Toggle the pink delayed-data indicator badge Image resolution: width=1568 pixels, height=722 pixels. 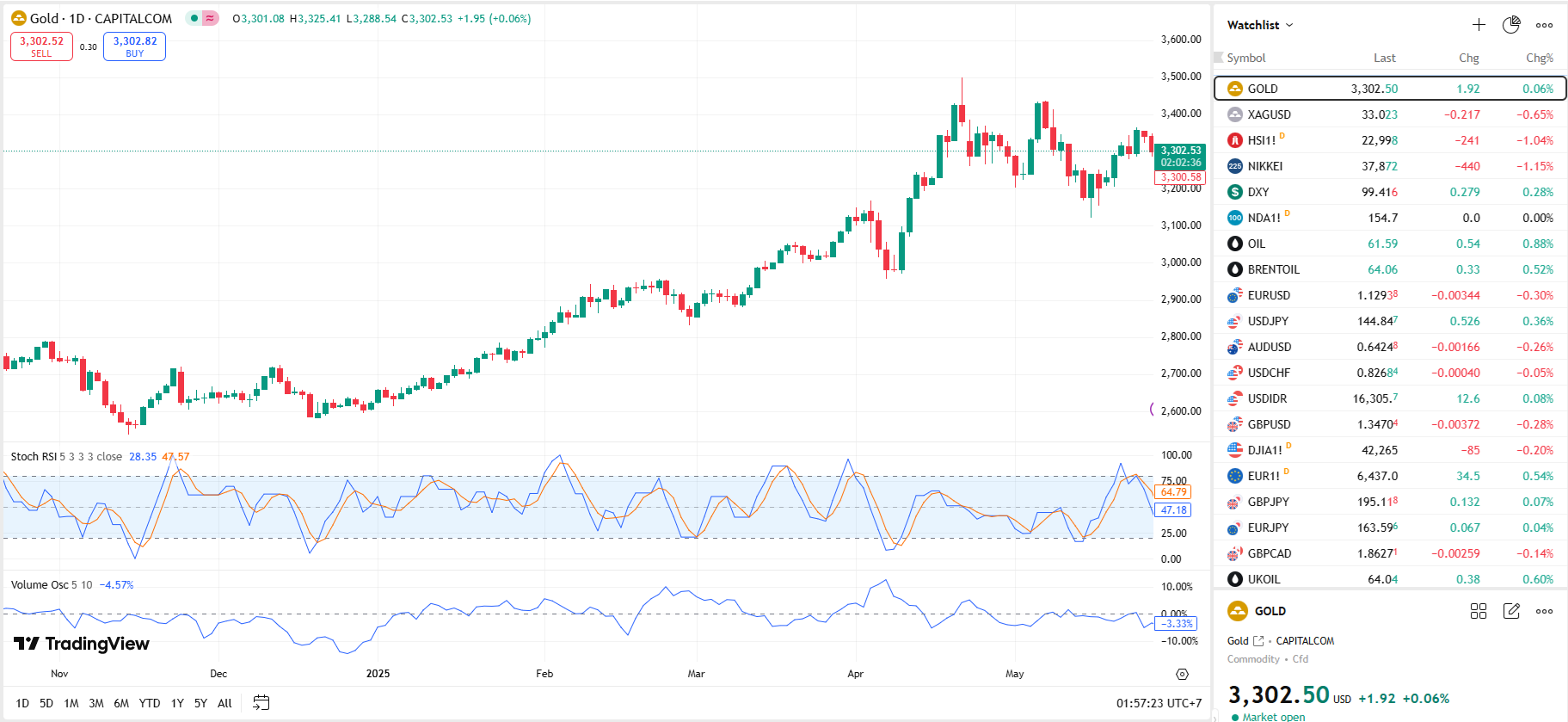pos(210,18)
